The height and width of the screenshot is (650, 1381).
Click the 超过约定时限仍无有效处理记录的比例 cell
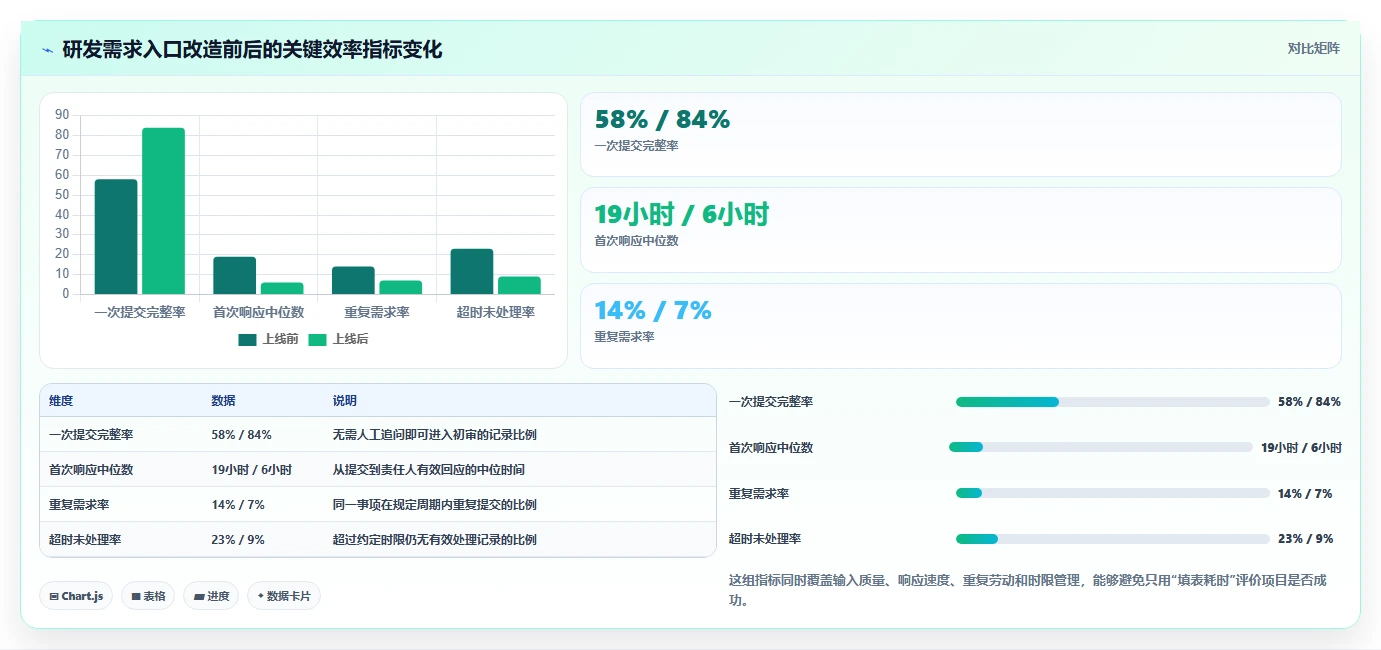pos(435,540)
